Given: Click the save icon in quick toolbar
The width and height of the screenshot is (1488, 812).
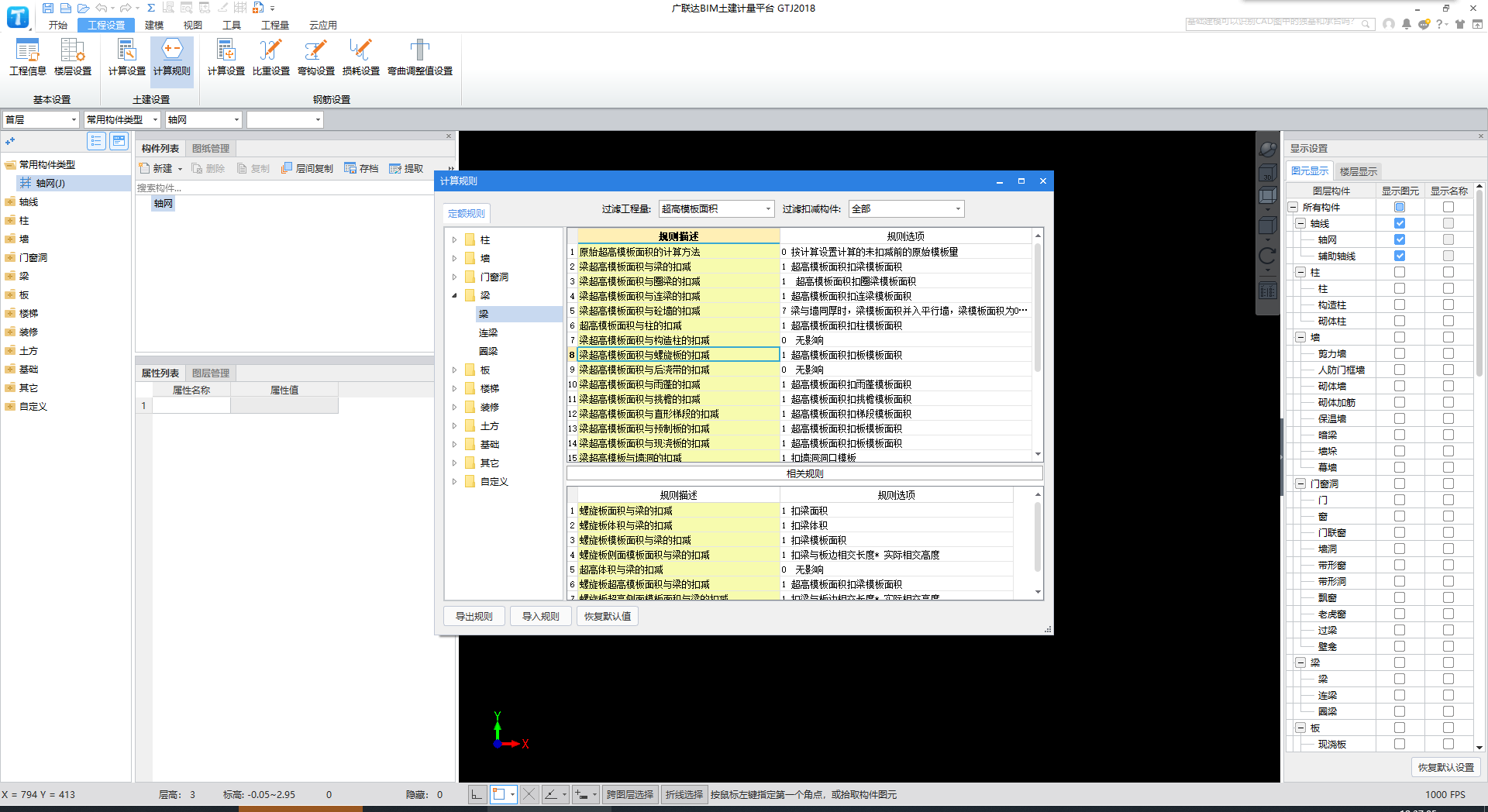Looking at the screenshot, I should click(48, 8).
